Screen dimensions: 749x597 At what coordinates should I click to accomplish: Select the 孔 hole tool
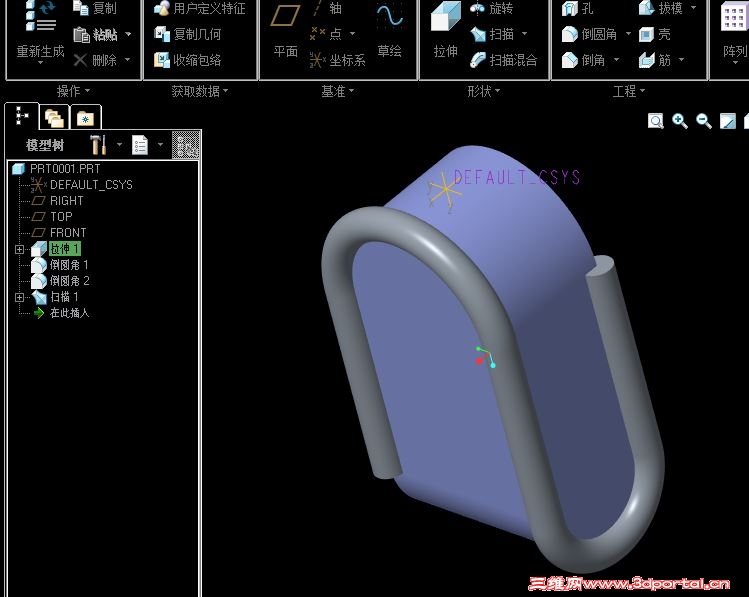click(x=577, y=8)
